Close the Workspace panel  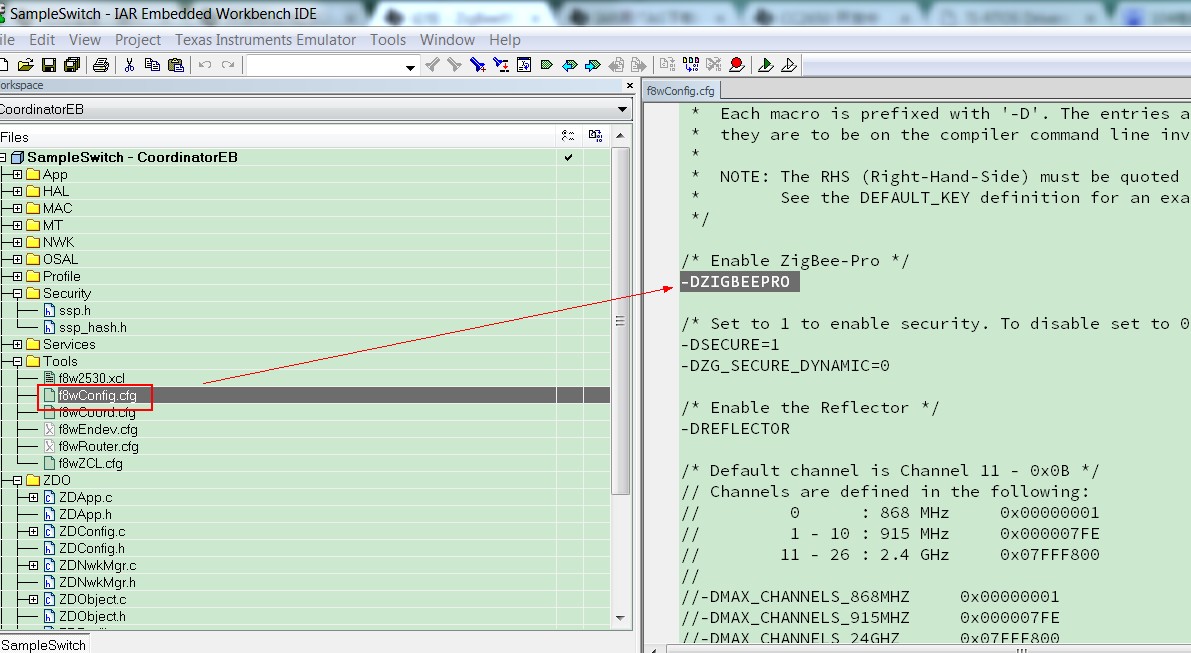click(629, 86)
